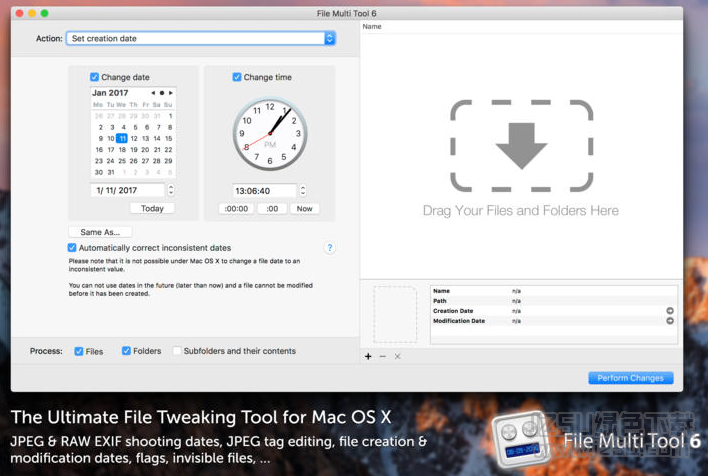Enable Subfolders and their contents option
Viewport: 708px width, 476px height.
coord(177,351)
